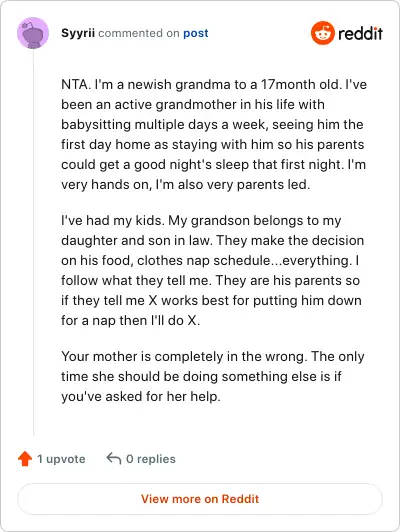The image size is (400, 532).
Task: Open the blue 'post' link
Action: click(196, 33)
